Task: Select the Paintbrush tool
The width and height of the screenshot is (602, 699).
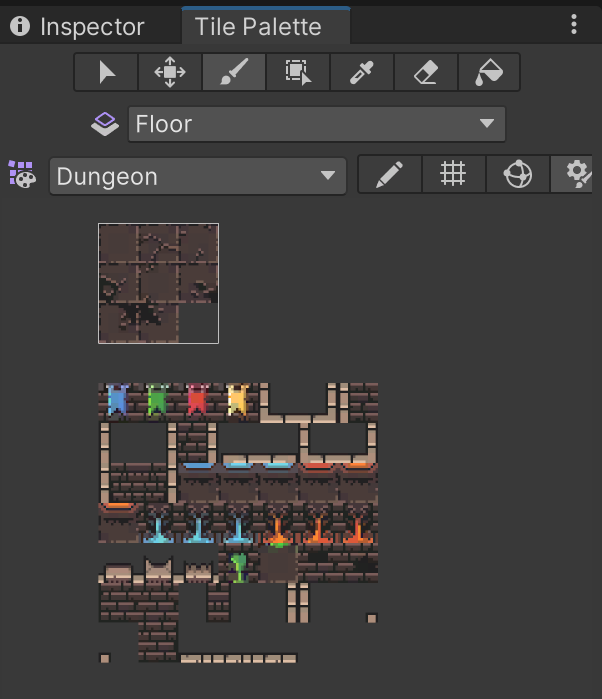Action: coord(234,72)
